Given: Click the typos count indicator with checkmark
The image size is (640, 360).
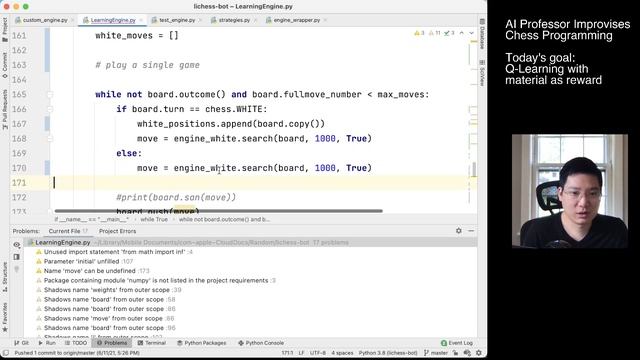Looking at the screenshot, I should [x=449, y=33].
